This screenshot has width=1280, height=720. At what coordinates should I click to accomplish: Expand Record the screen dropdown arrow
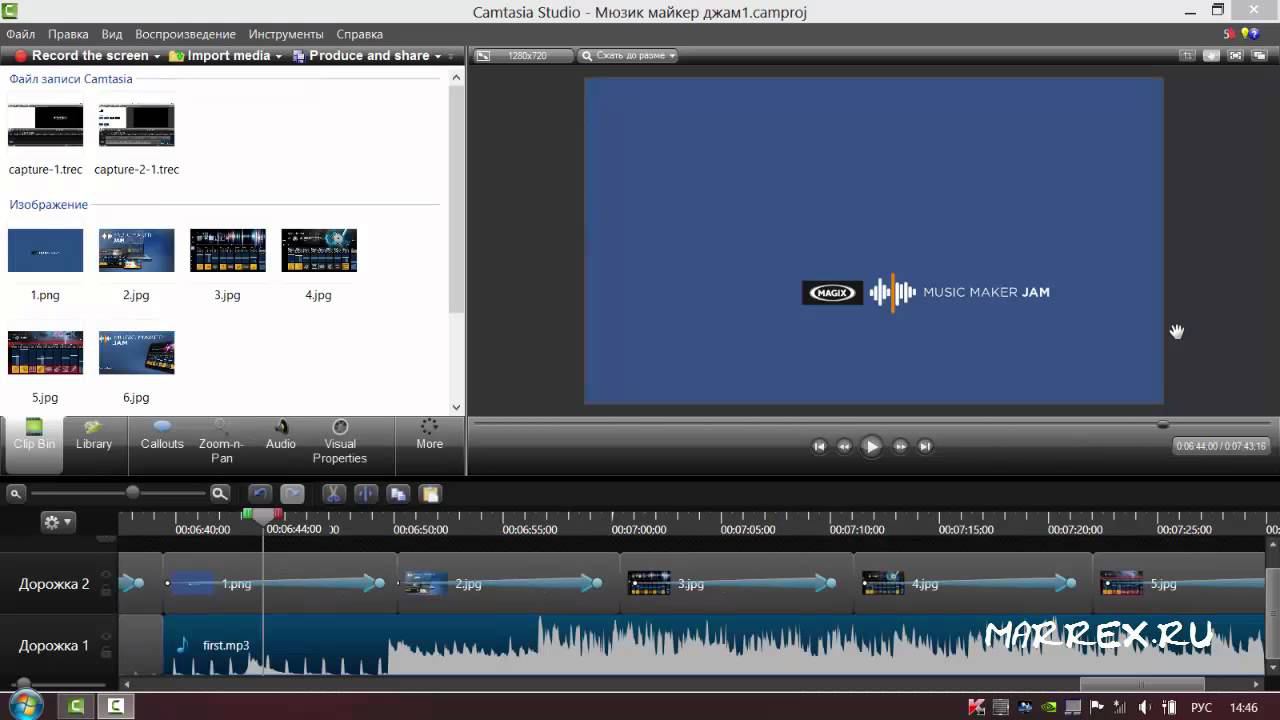pos(157,56)
